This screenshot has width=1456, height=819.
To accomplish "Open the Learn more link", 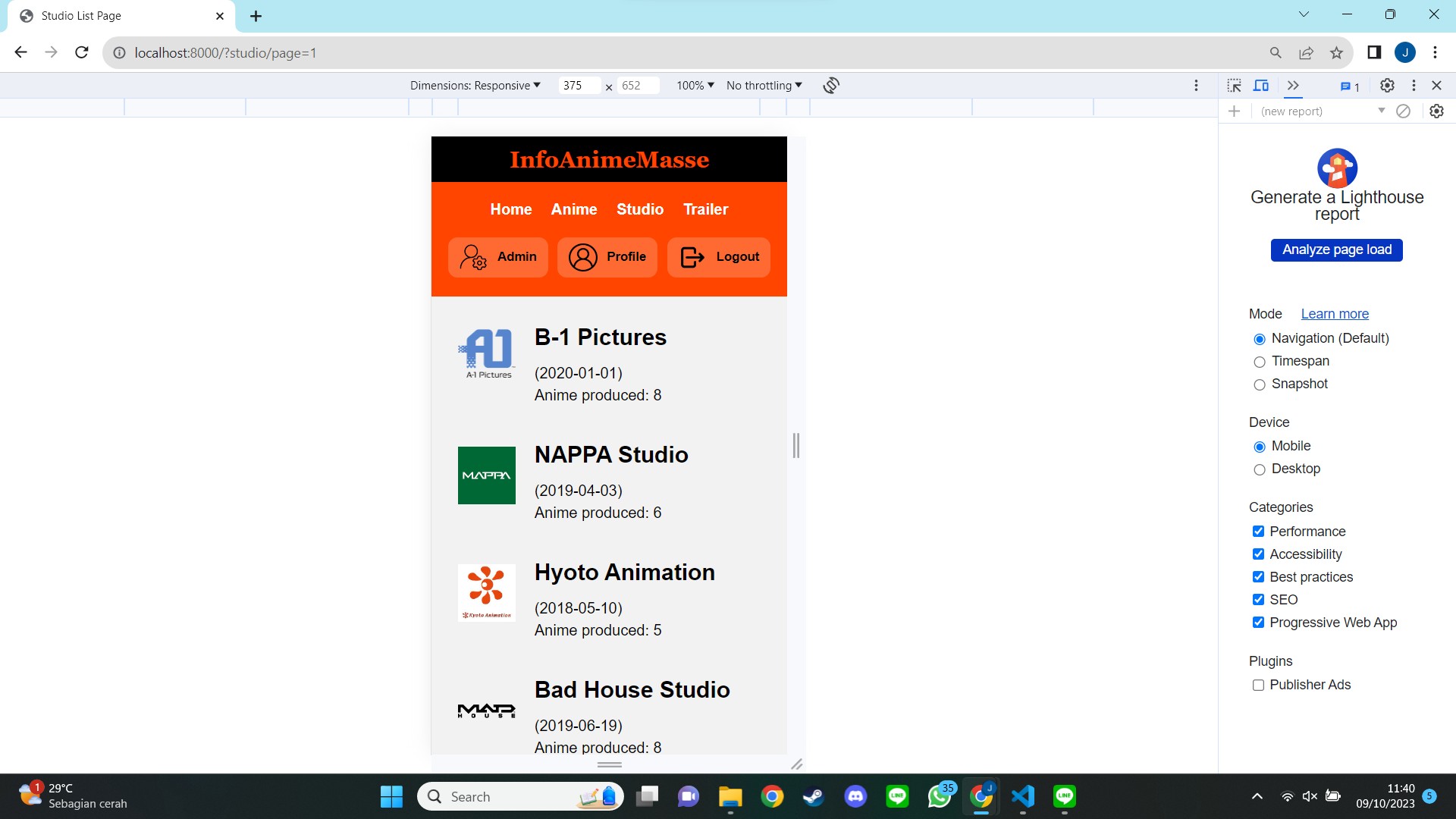I will (1335, 314).
